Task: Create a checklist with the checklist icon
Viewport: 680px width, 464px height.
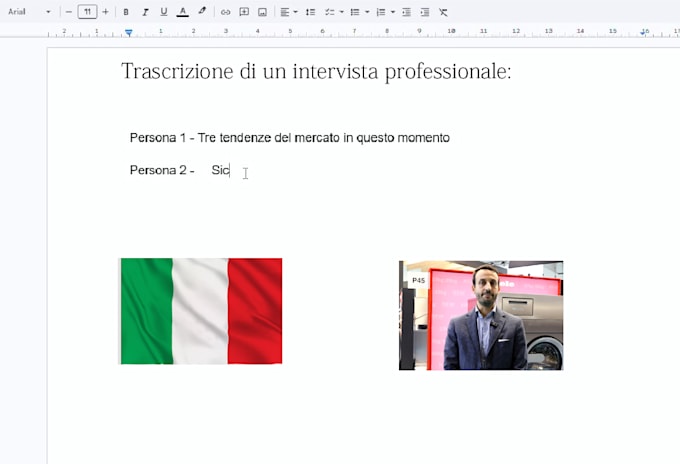Action: pos(330,12)
